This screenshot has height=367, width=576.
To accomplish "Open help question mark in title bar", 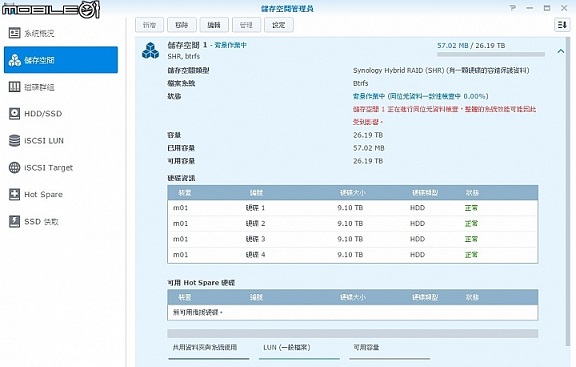I will [512, 8].
